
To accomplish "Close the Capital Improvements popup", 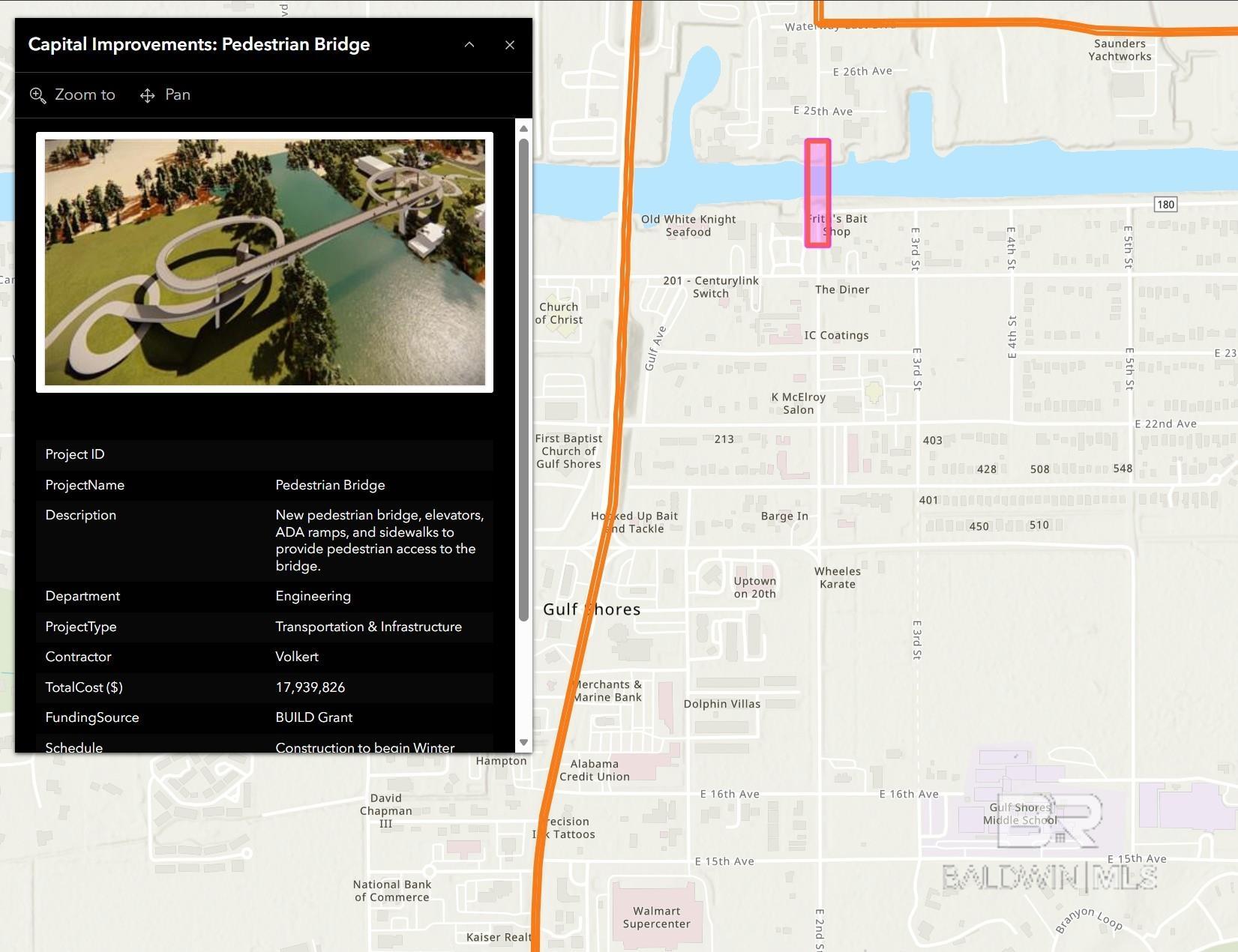I will point(510,45).
